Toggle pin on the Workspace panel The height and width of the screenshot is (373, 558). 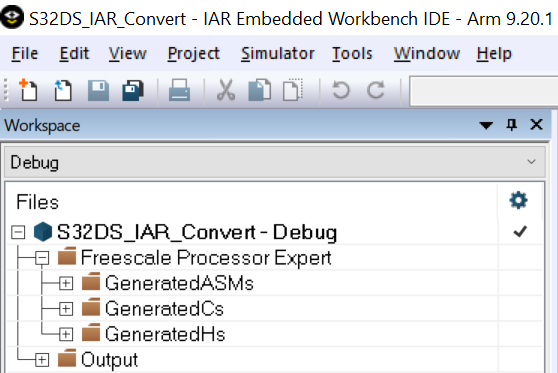click(x=511, y=125)
